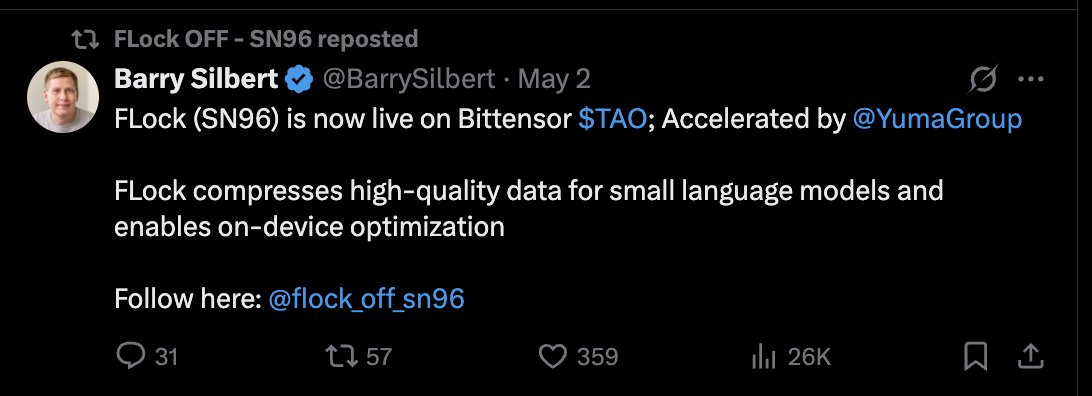Open Barry Silbert's profile picture
Screen dimensions: 1092x396
tap(63, 97)
